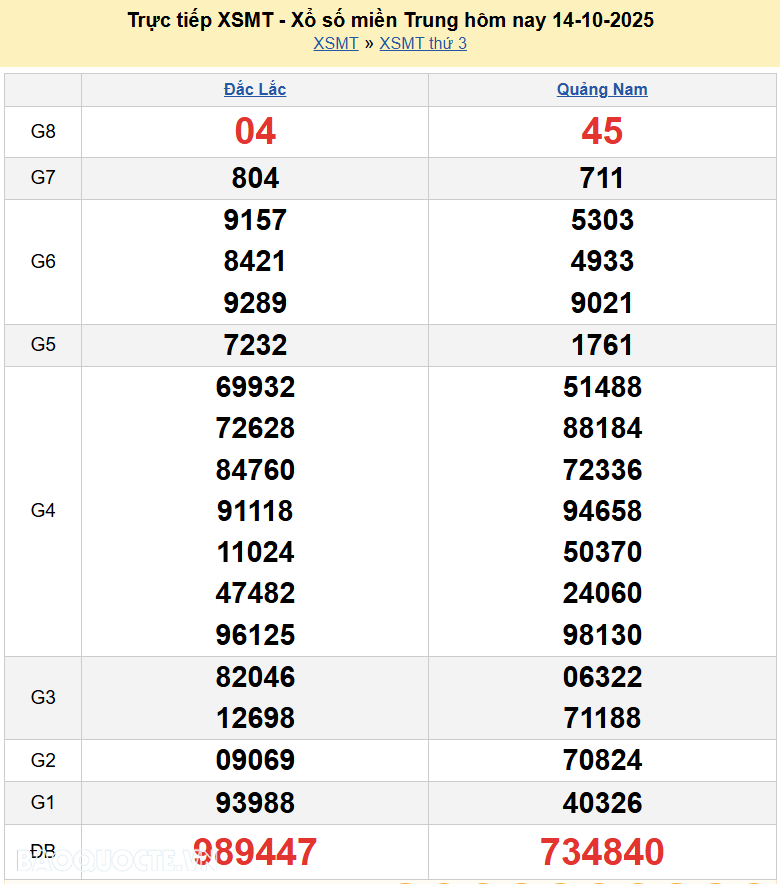Click the G6 row label

(43, 261)
